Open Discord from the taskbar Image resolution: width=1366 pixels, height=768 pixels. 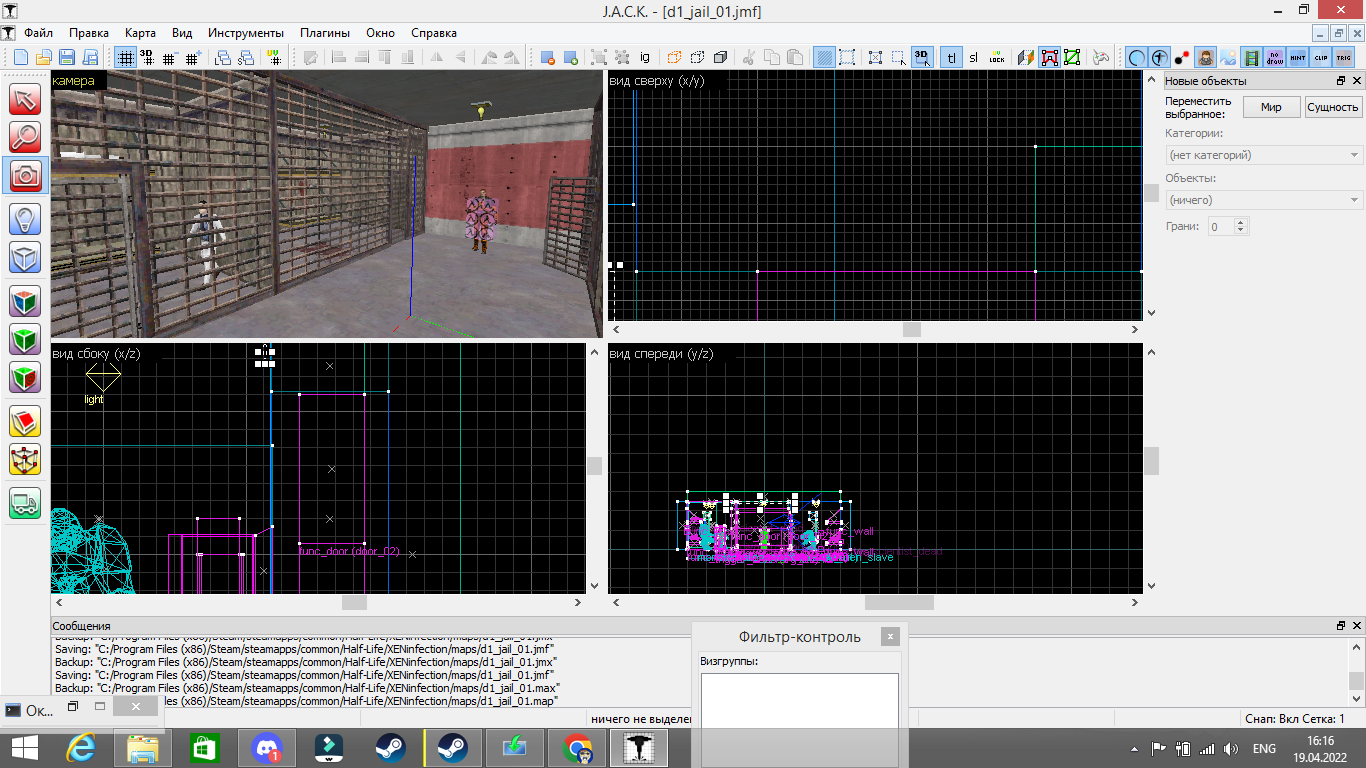[x=265, y=747]
